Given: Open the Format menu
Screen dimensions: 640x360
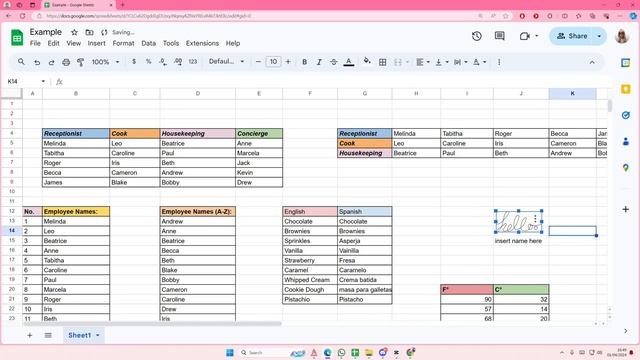Looking at the screenshot, I should coord(123,43).
